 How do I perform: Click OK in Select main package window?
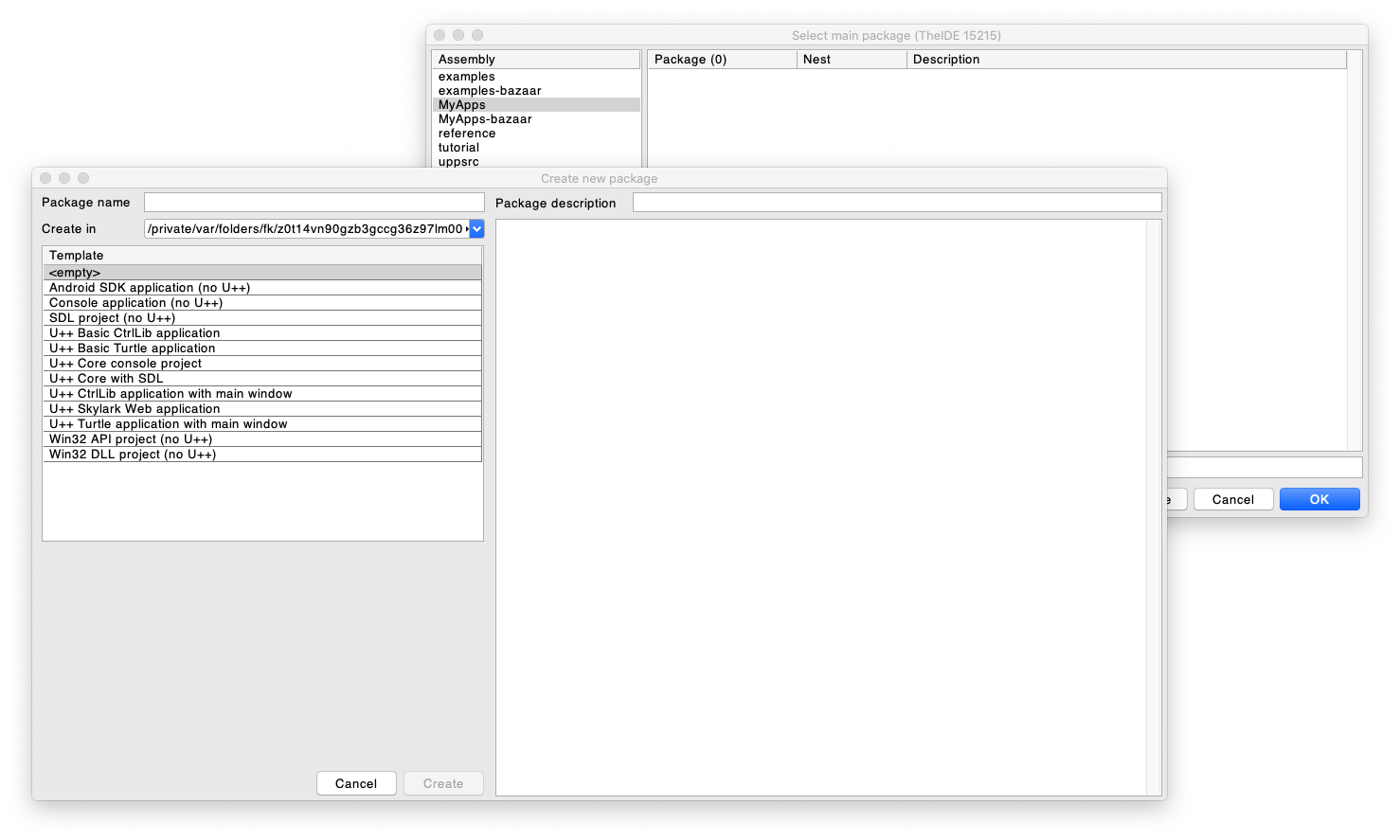tap(1319, 499)
